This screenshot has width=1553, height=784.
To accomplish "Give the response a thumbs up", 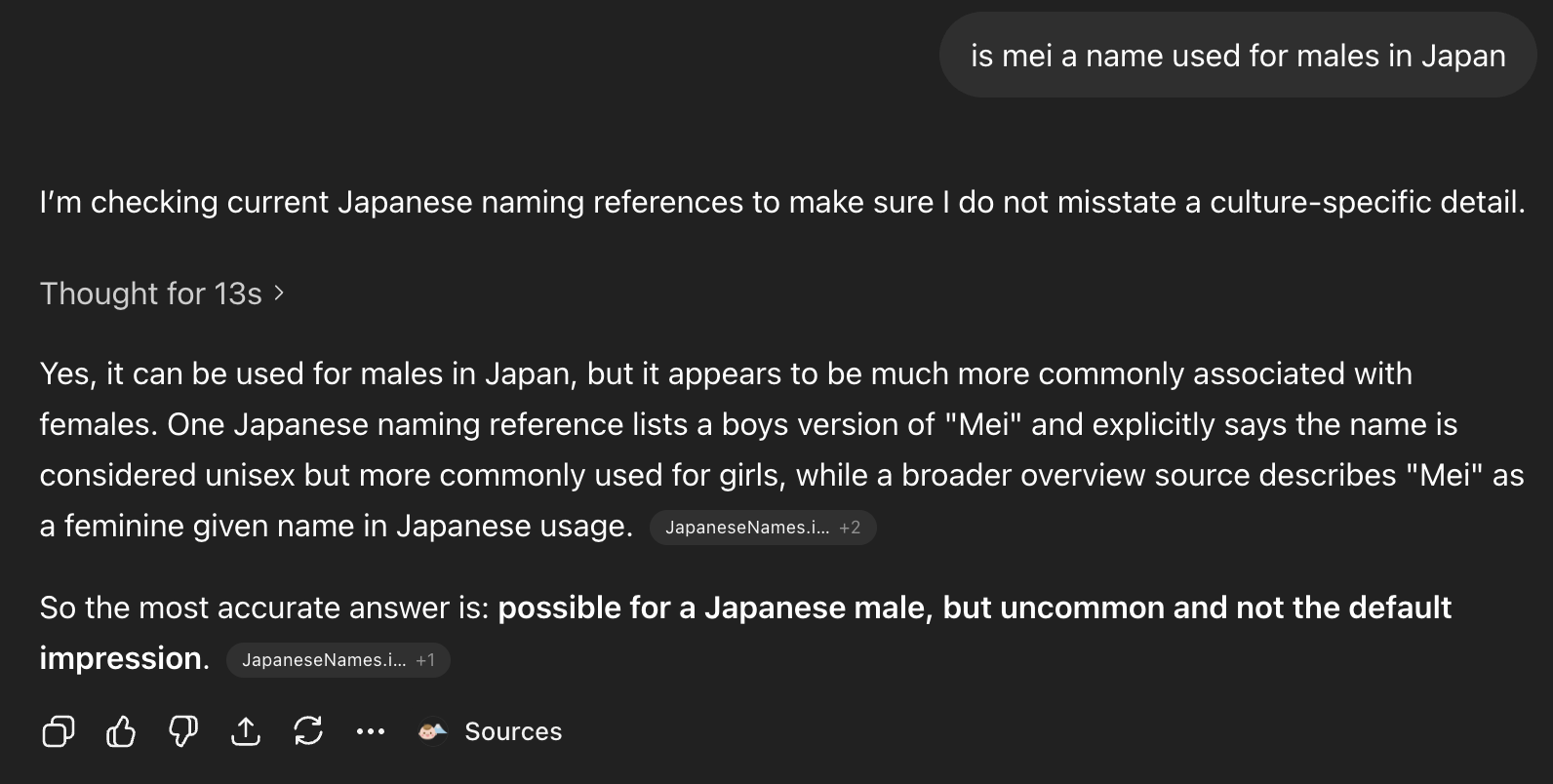I will (121, 731).
